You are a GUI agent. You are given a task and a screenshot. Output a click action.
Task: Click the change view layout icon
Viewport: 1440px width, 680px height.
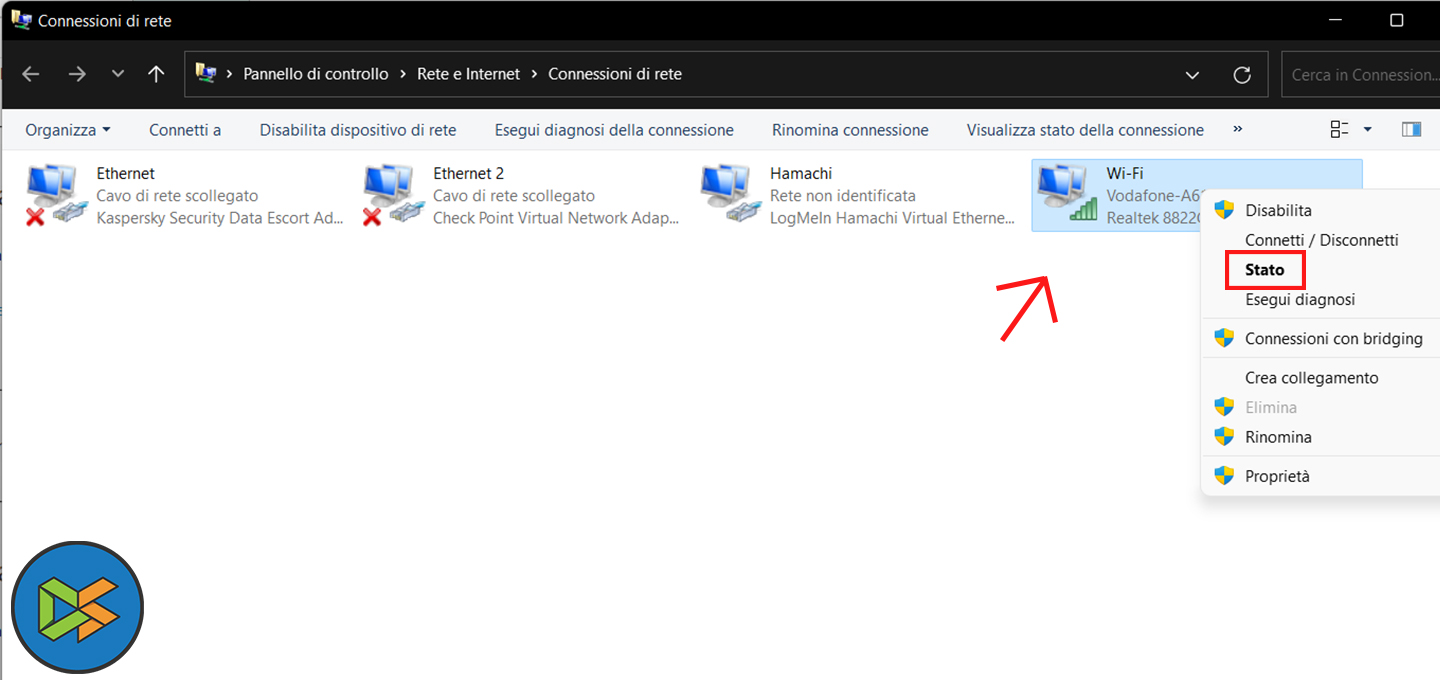(x=1339, y=130)
